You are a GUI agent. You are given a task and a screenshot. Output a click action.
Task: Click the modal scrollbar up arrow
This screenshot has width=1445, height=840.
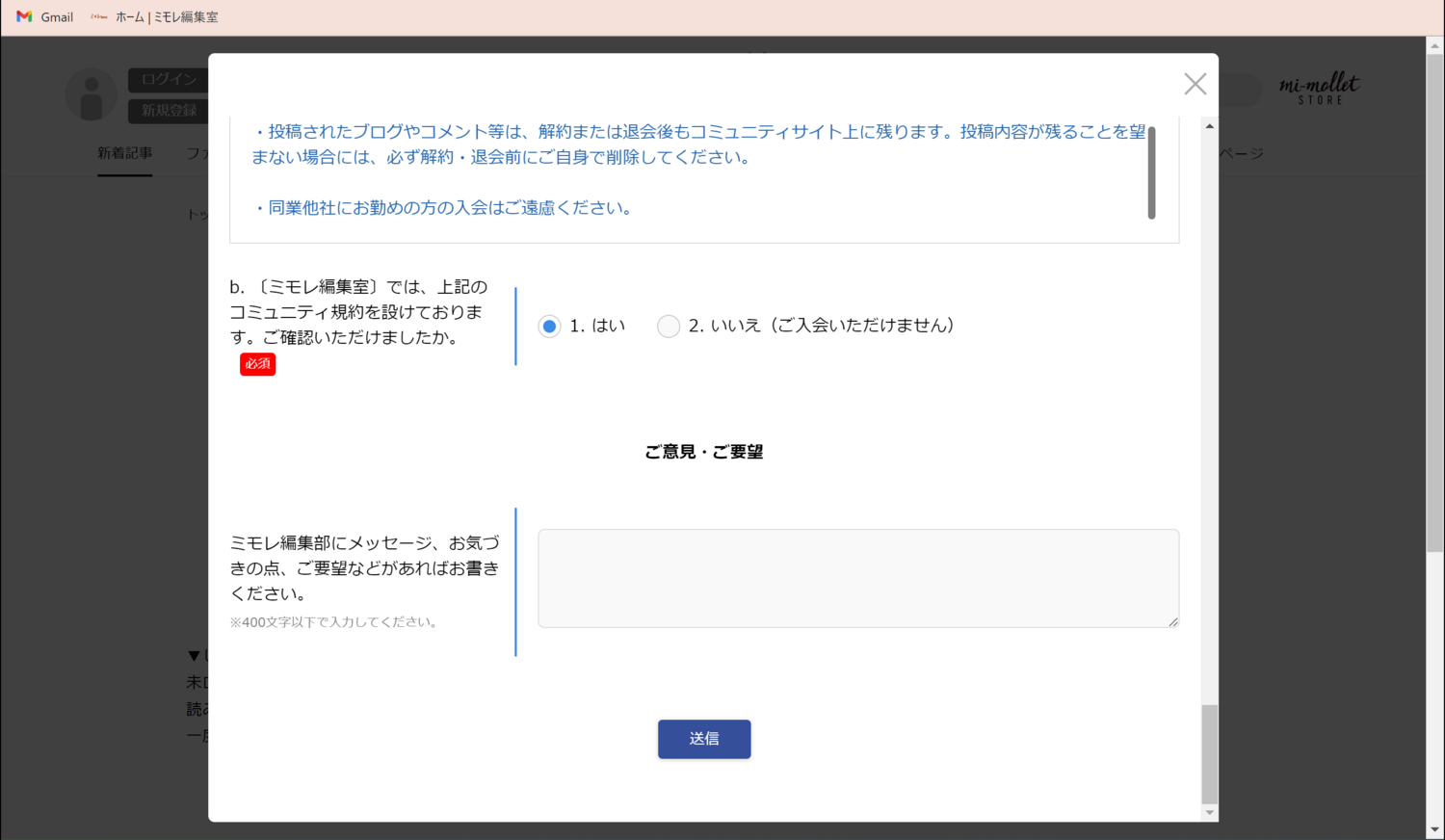(1210, 126)
